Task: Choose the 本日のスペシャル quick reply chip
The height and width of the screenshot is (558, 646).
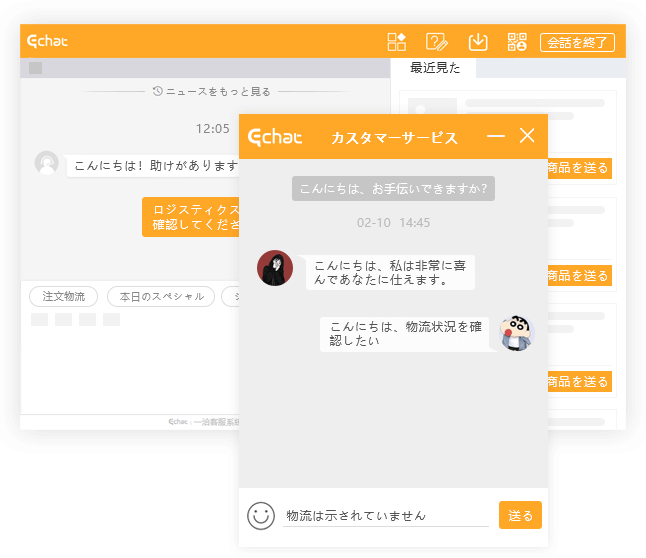Action: coord(161,296)
